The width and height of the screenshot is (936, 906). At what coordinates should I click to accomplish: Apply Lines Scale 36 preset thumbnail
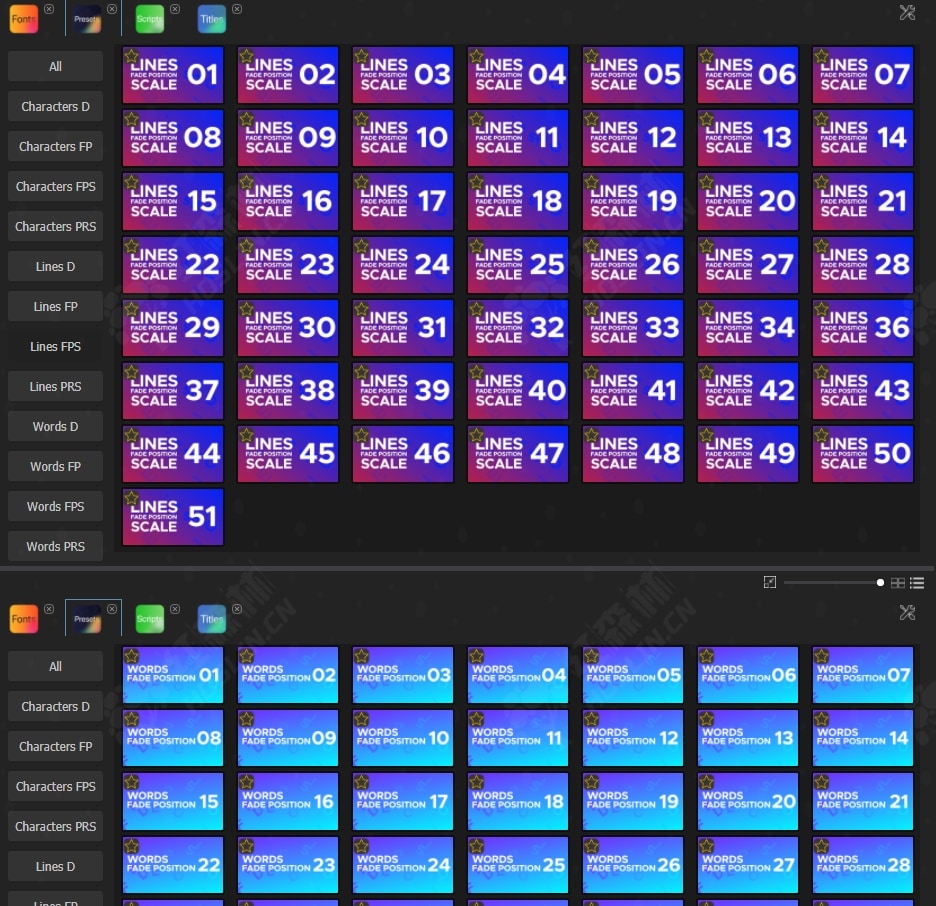pos(863,328)
